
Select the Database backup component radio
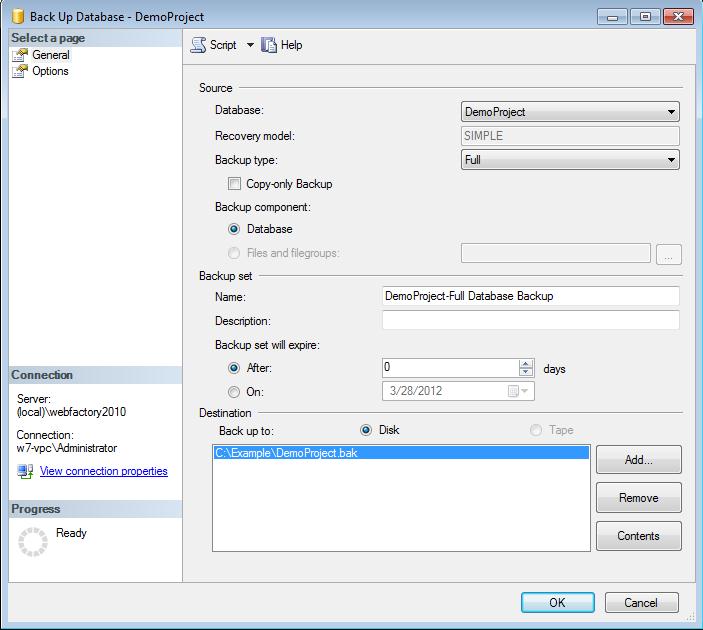(x=235, y=229)
